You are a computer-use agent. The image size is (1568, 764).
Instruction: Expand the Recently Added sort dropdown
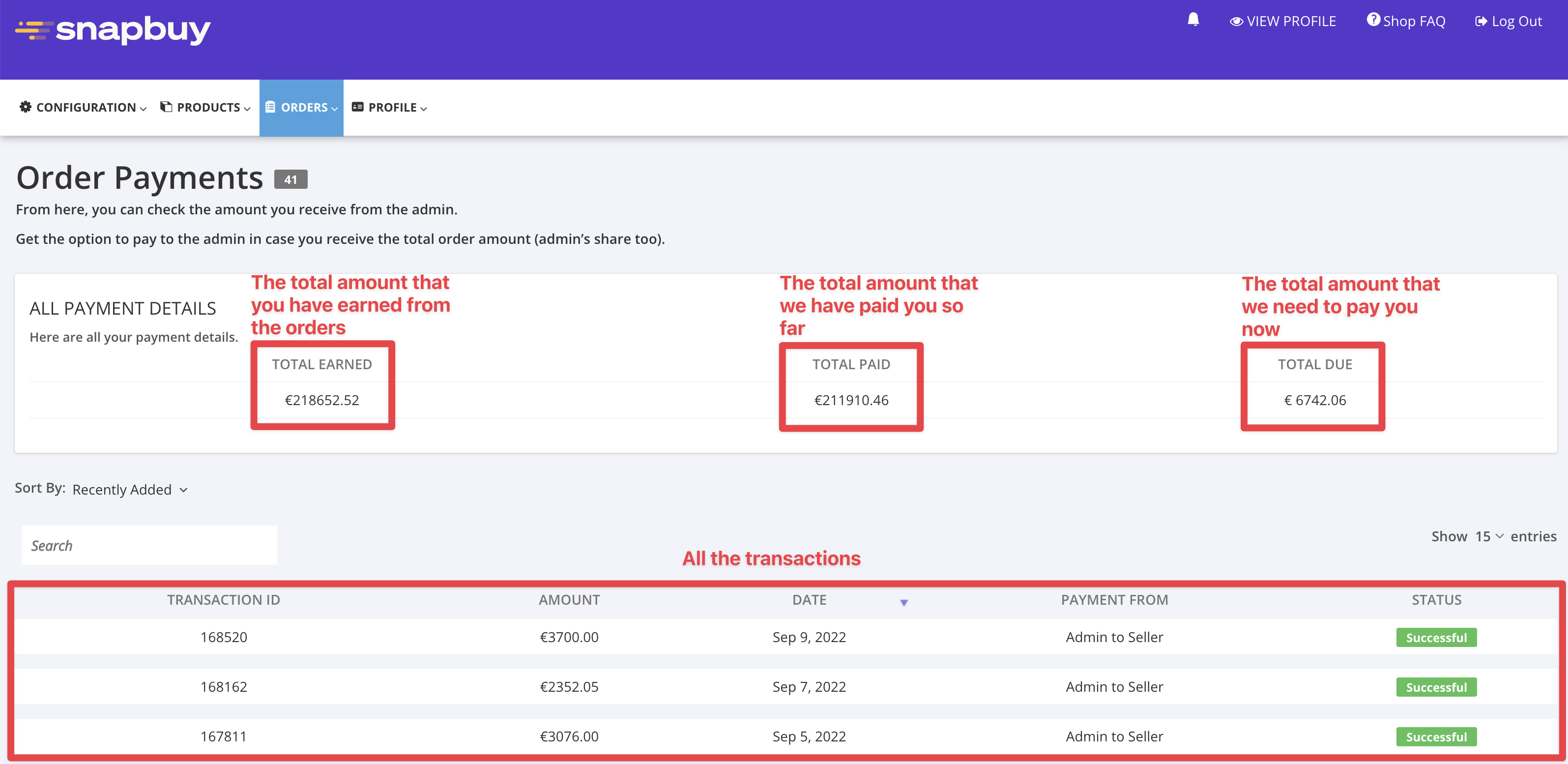(x=130, y=490)
